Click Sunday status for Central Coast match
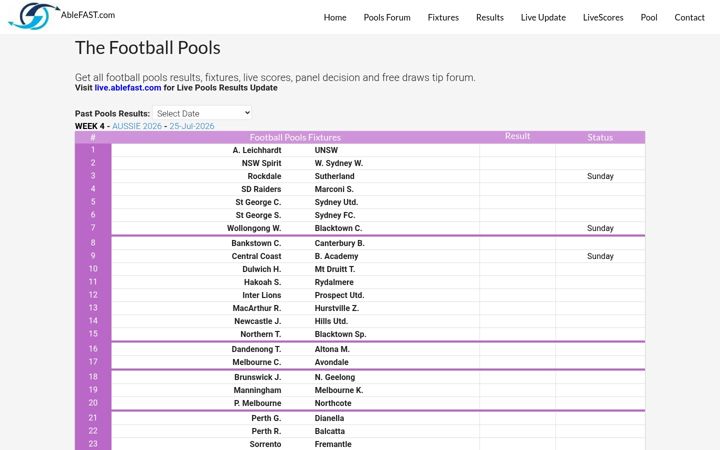Viewport: 720px width, 450px height. pyautogui.click(x=600, y=256)
